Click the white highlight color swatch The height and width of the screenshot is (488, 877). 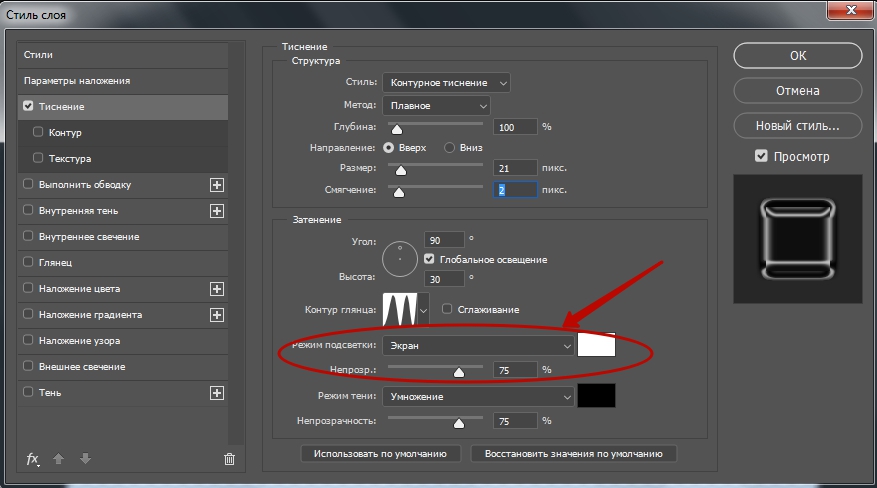click(596, 344)
